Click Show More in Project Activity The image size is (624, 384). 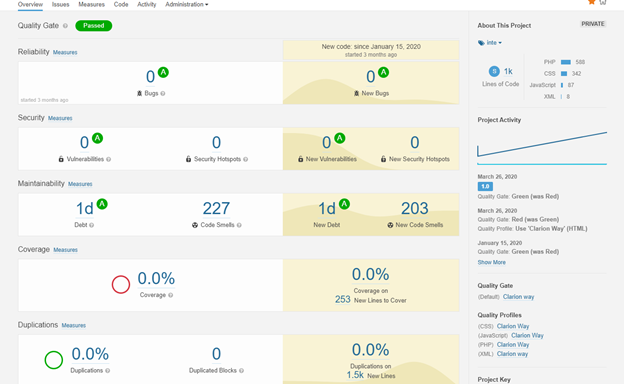click(491, 262)
